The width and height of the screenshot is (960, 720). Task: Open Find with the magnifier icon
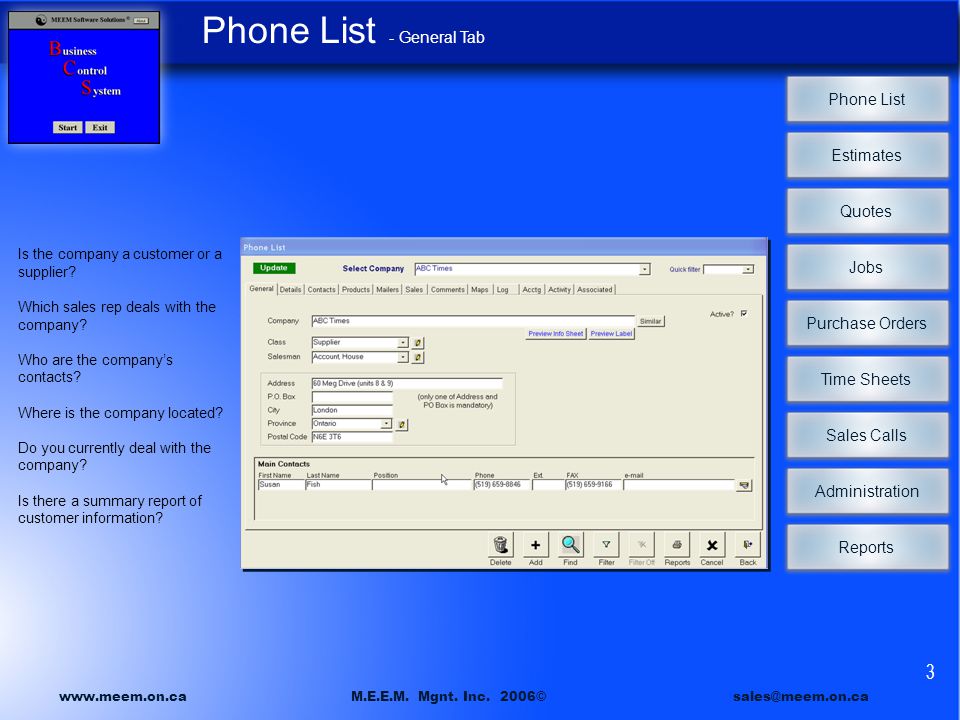pos(571,544)
